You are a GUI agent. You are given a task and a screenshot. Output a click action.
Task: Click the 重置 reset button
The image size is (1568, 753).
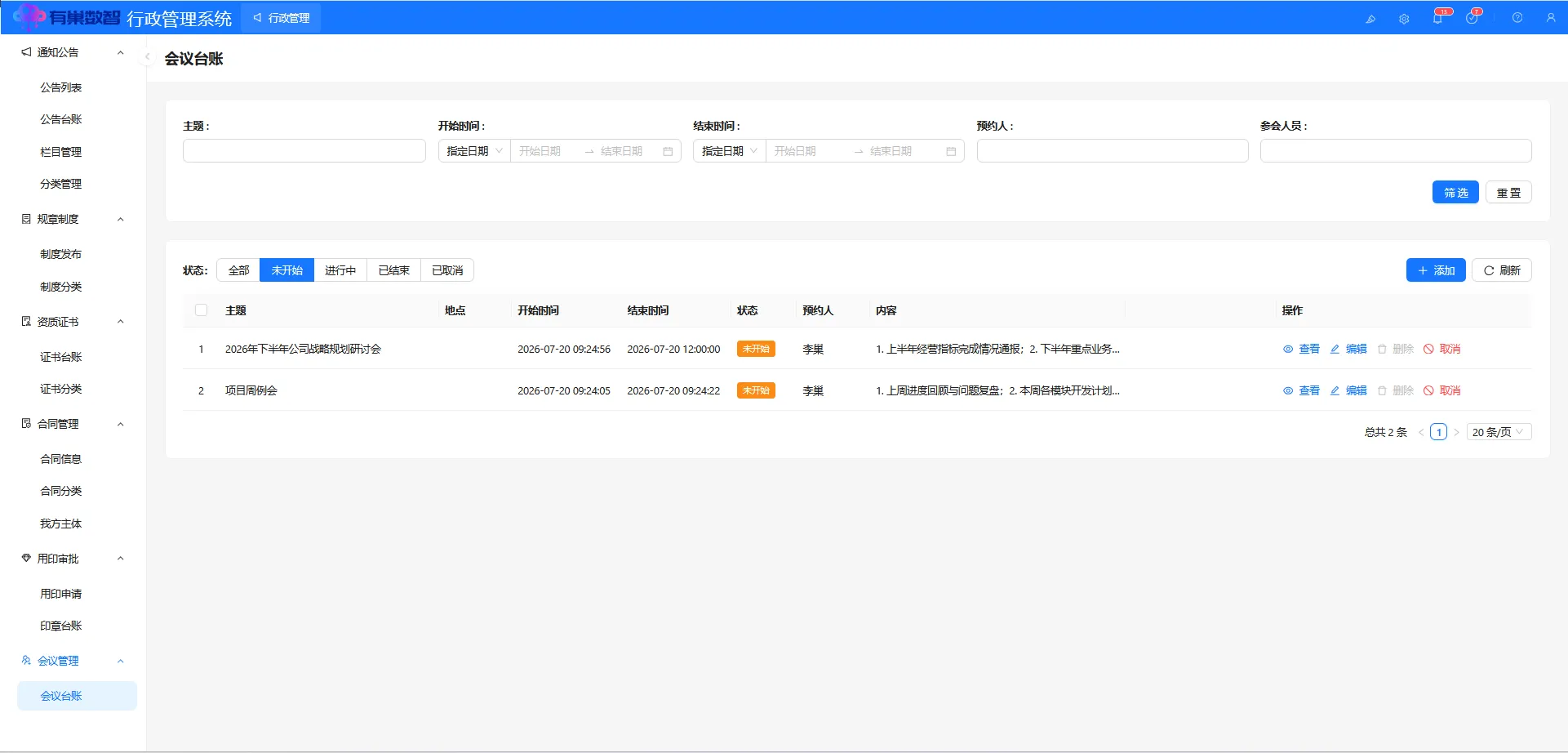[1508, 192]
